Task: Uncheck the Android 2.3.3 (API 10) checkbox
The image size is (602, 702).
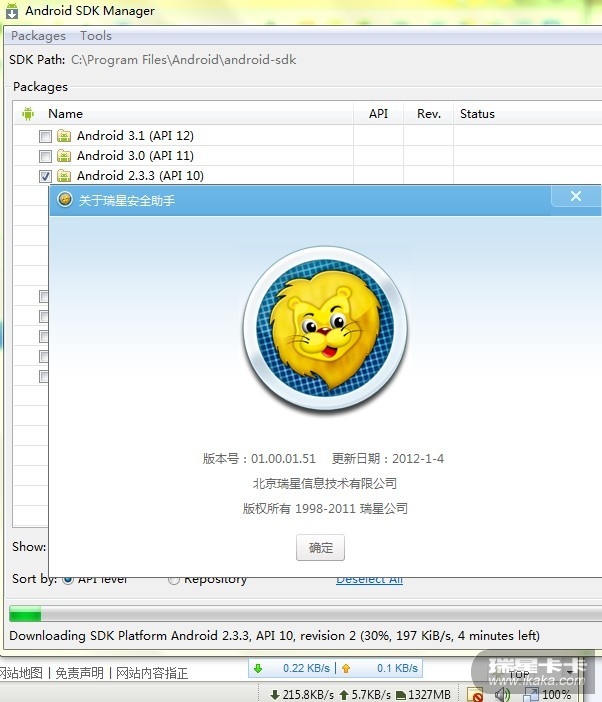Action: coord(45,176)
